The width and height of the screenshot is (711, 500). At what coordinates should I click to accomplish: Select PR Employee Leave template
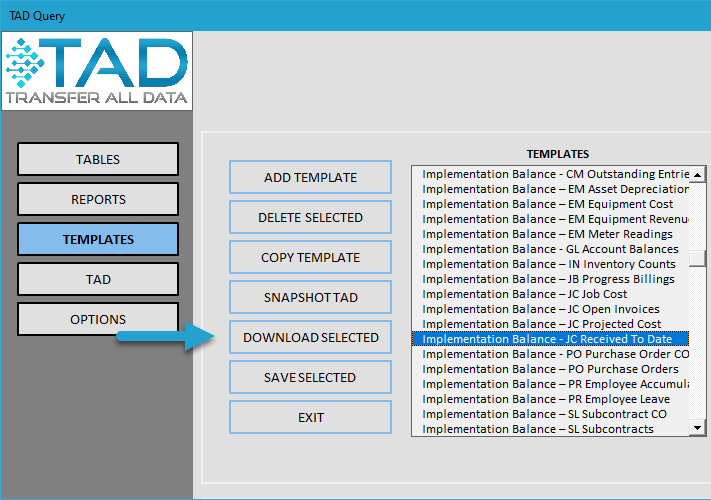click(550, 399)
